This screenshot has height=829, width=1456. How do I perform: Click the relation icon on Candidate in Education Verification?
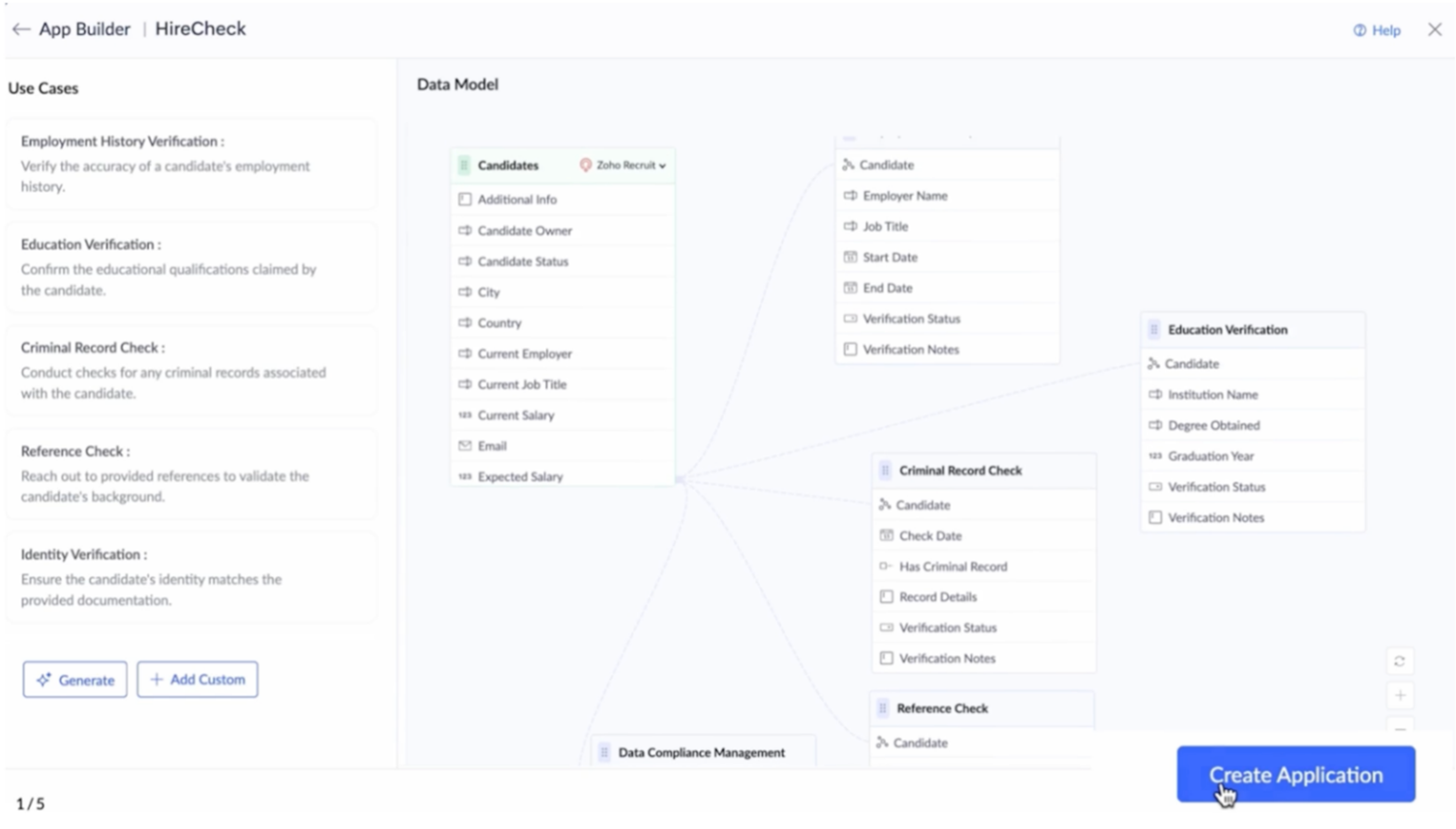click(x=1155, y=364)
